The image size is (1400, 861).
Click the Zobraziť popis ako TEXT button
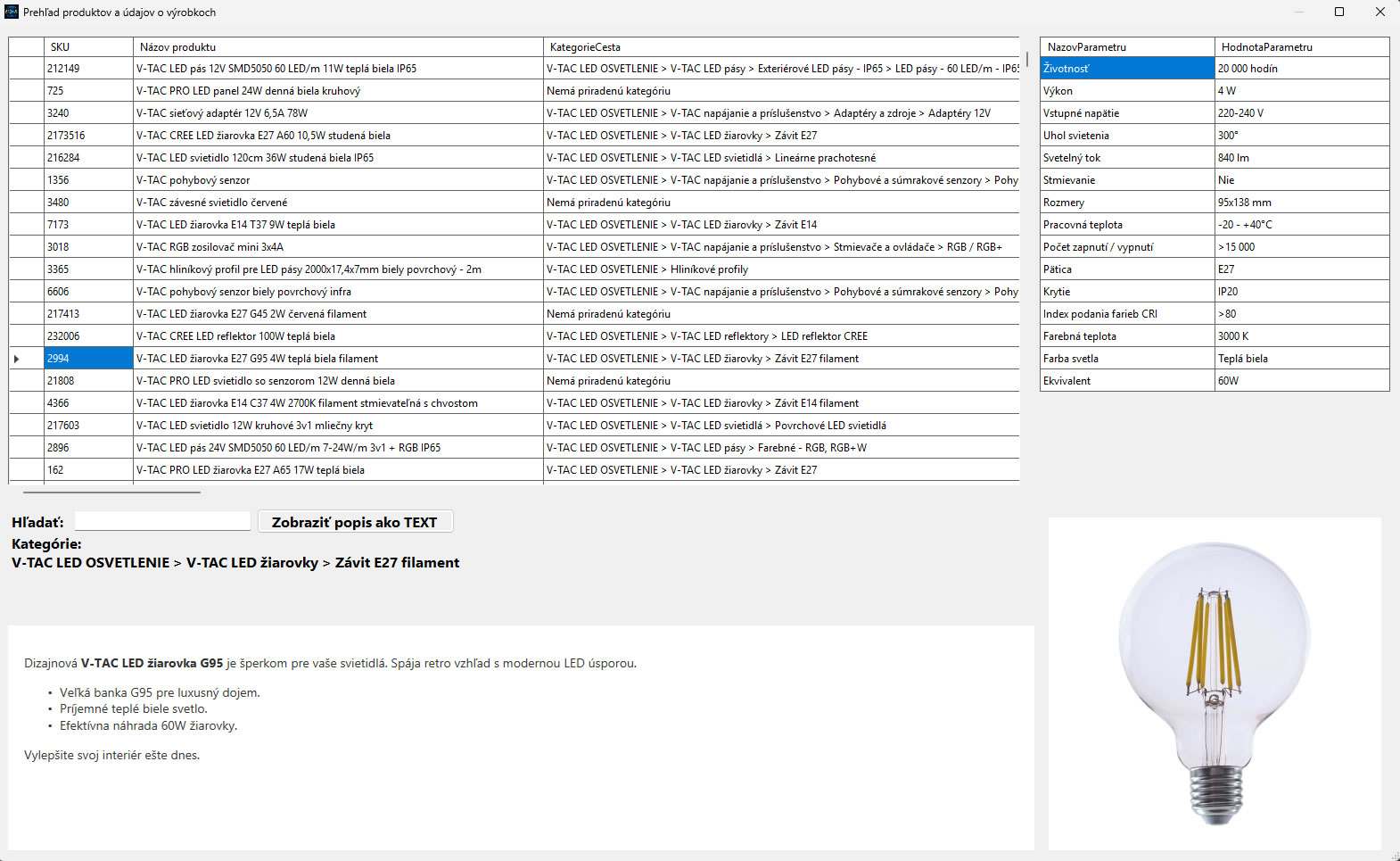tap(355, 522)
